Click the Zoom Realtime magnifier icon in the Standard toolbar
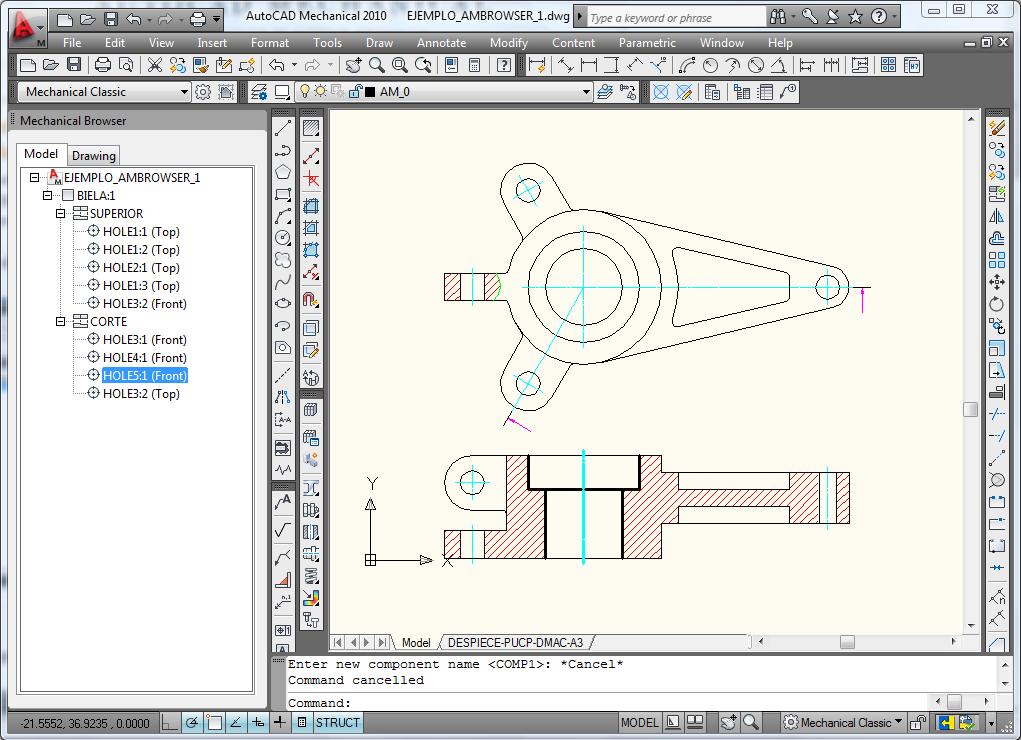The image size is (1021, 740). (376, 65)
